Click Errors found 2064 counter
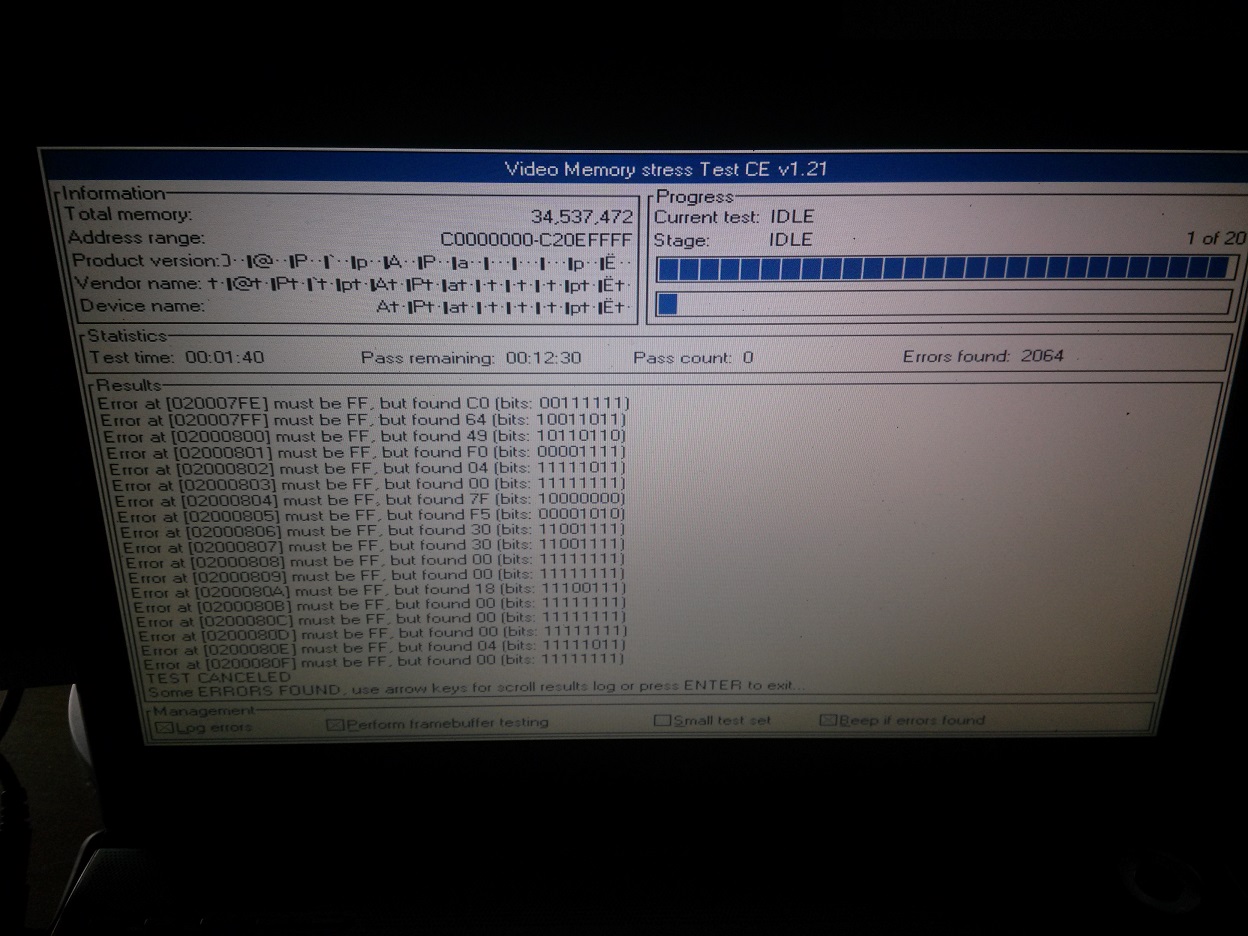This screenshot has height=936, width=1248. 983,356
